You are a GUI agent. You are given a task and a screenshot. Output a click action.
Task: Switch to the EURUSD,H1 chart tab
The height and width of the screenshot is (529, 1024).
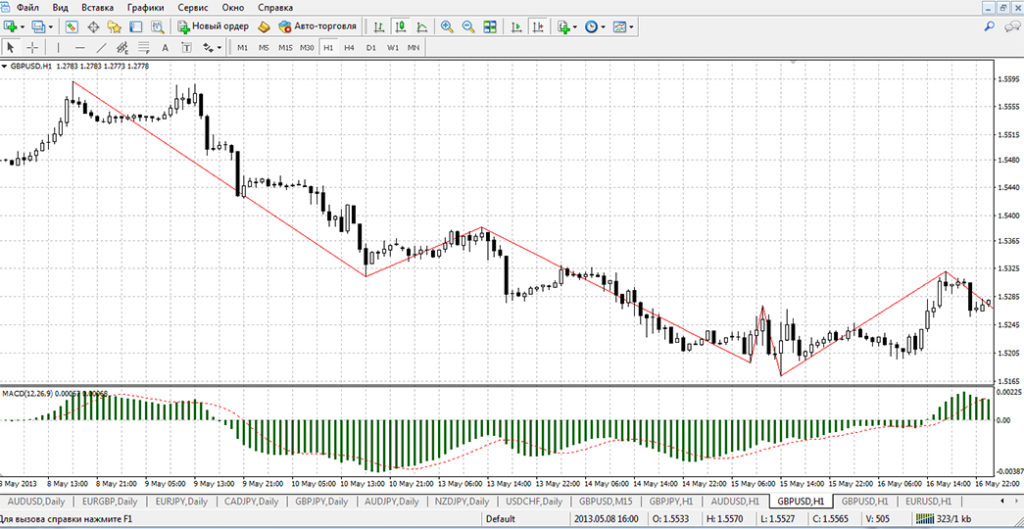tap(931, 502)
